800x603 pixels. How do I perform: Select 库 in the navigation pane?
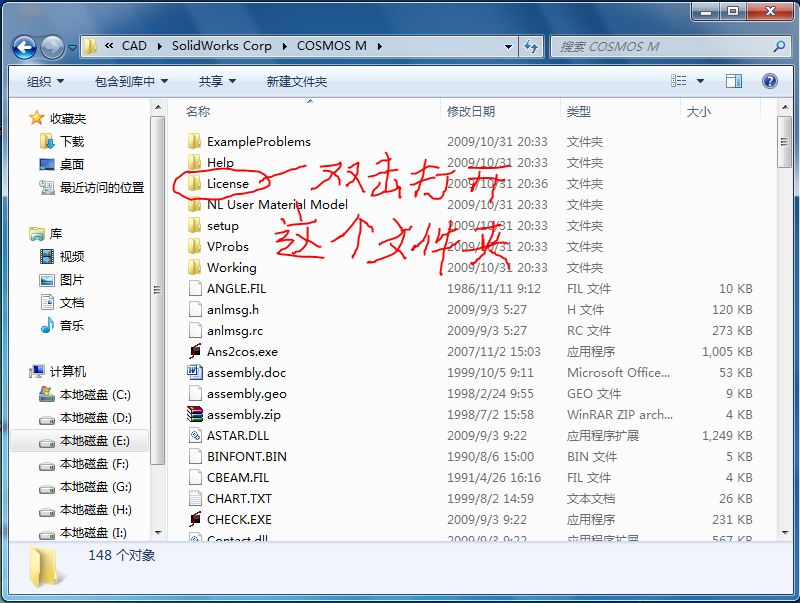46,234
